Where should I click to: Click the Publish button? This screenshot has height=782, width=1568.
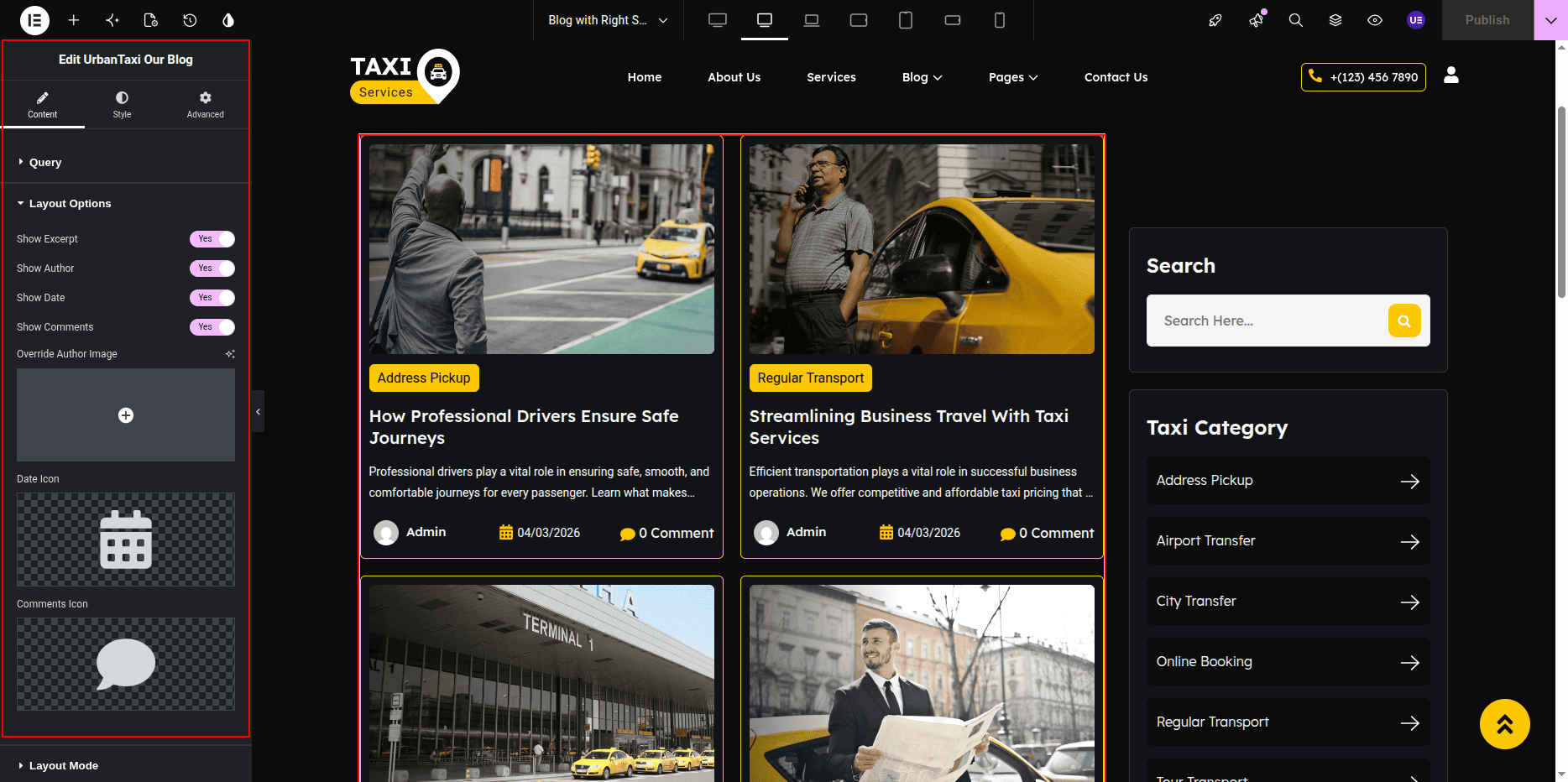[x=1487, y=20]
